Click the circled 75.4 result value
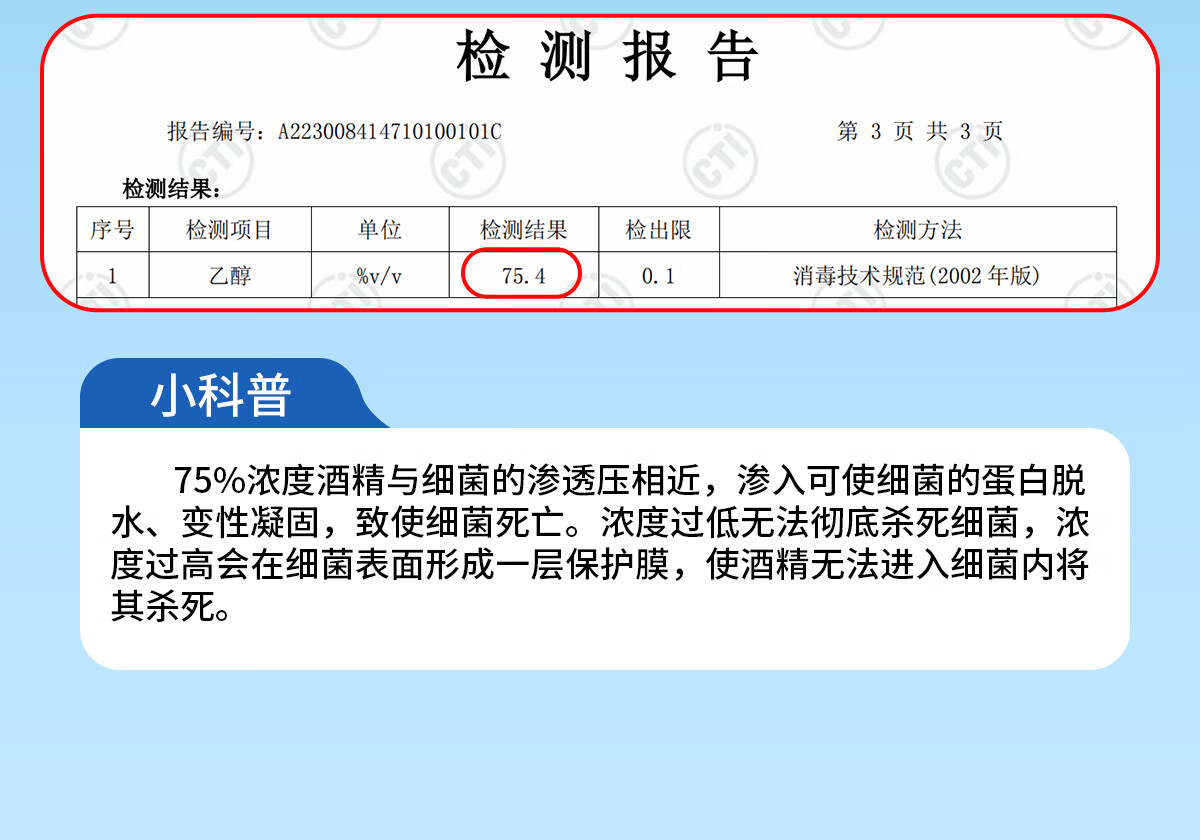Screen dimensions: 1200x840 tap(523, 276)
